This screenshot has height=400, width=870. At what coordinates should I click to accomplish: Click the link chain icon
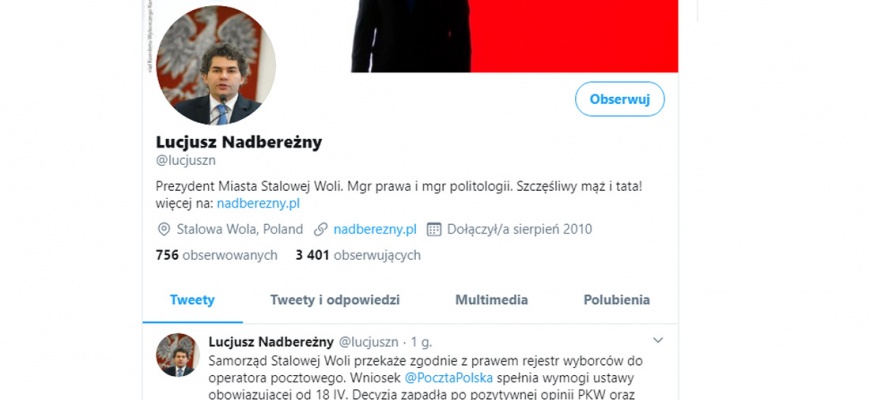click(x=320, y=229)
